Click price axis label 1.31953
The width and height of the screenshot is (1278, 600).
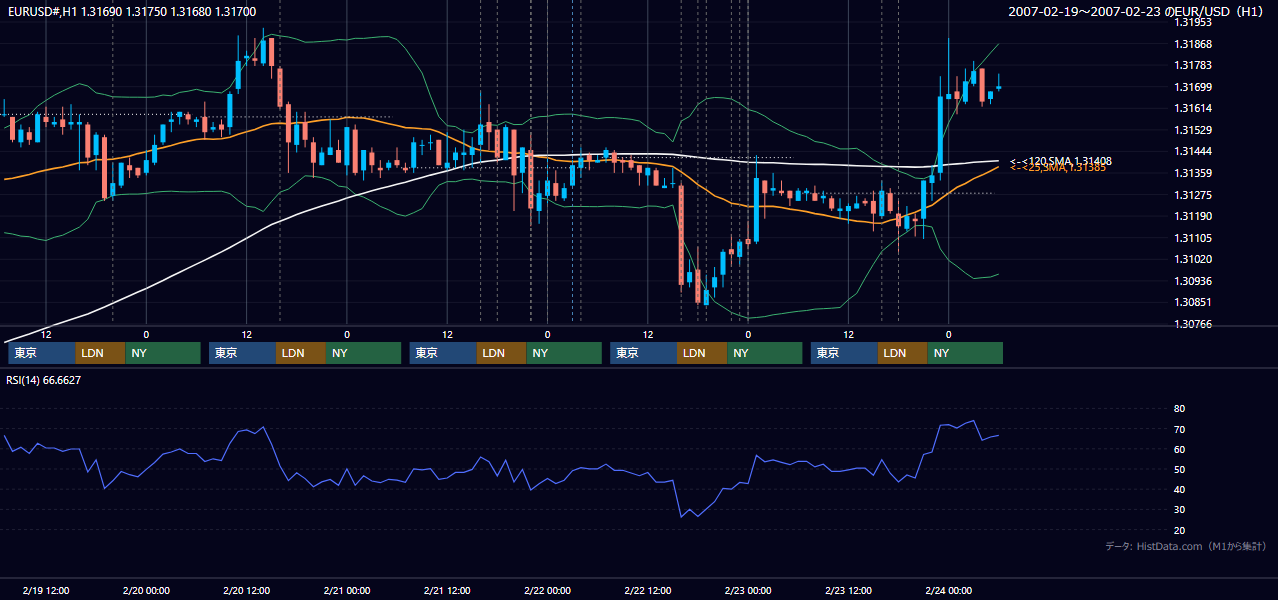point(1193,22)
